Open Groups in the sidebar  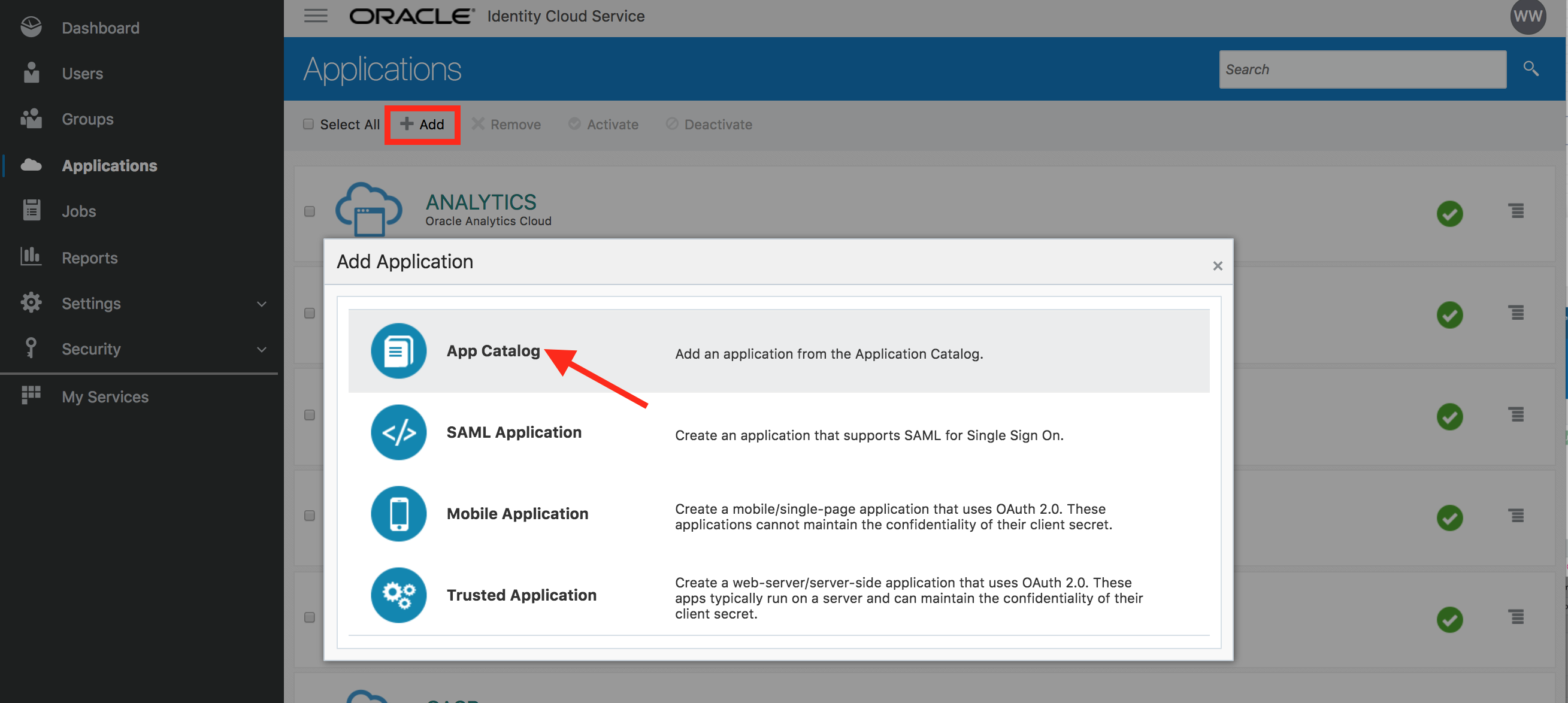point(87,119)
